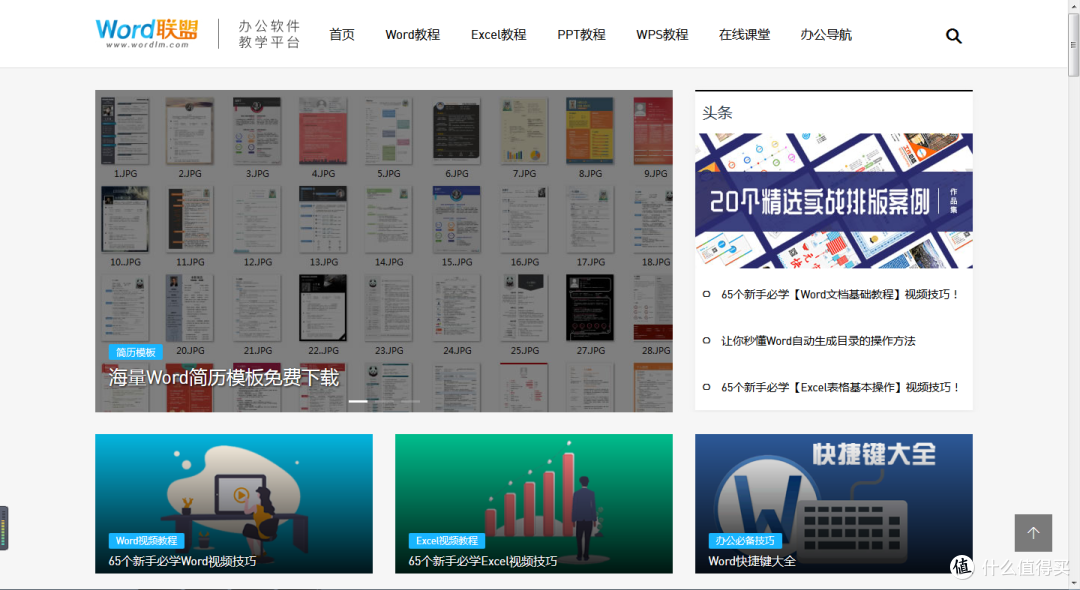Click the 头条 section heading
The width and height of the screenshot is (1080, 590).
tap(717, 113)
